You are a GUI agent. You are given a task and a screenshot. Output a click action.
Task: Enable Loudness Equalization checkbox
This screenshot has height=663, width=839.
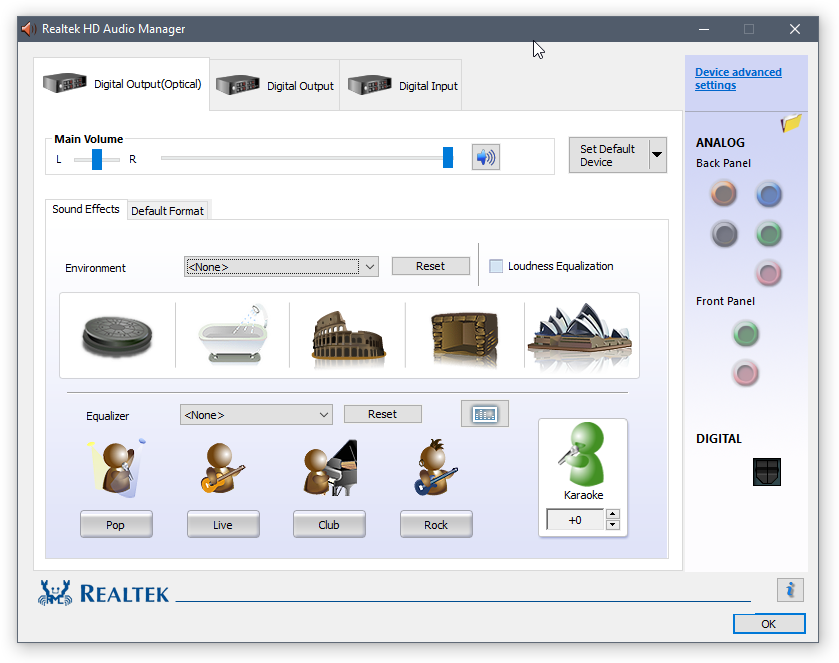[x=496, y=266]
